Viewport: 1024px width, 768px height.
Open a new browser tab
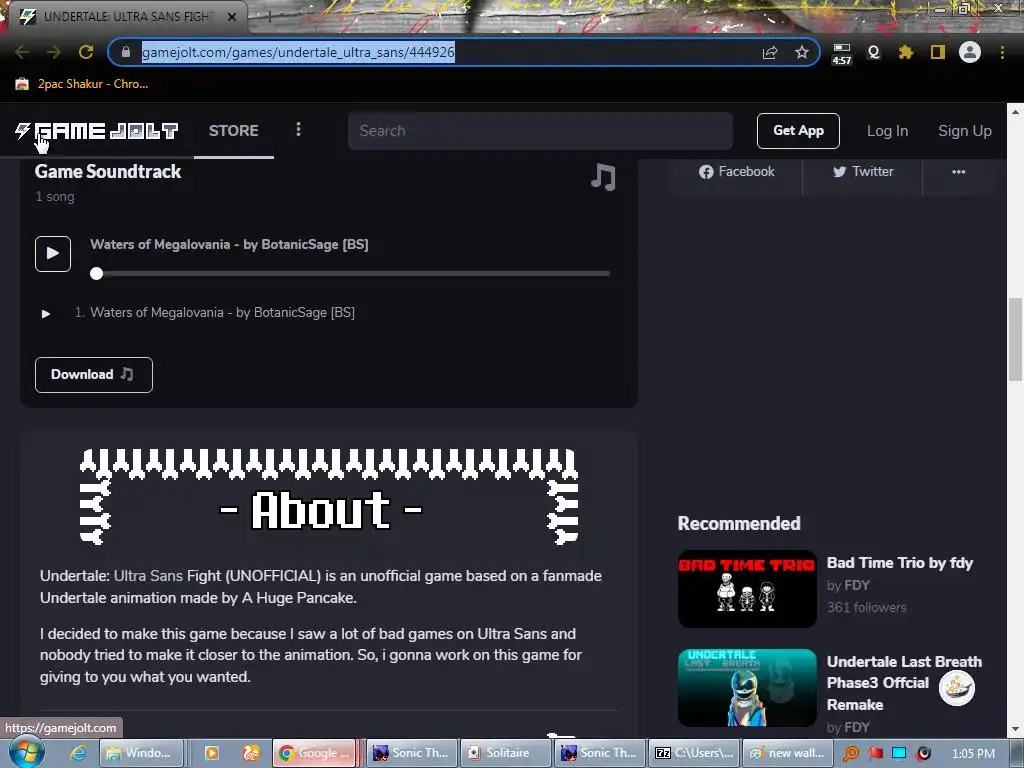(x=268, y=17)
